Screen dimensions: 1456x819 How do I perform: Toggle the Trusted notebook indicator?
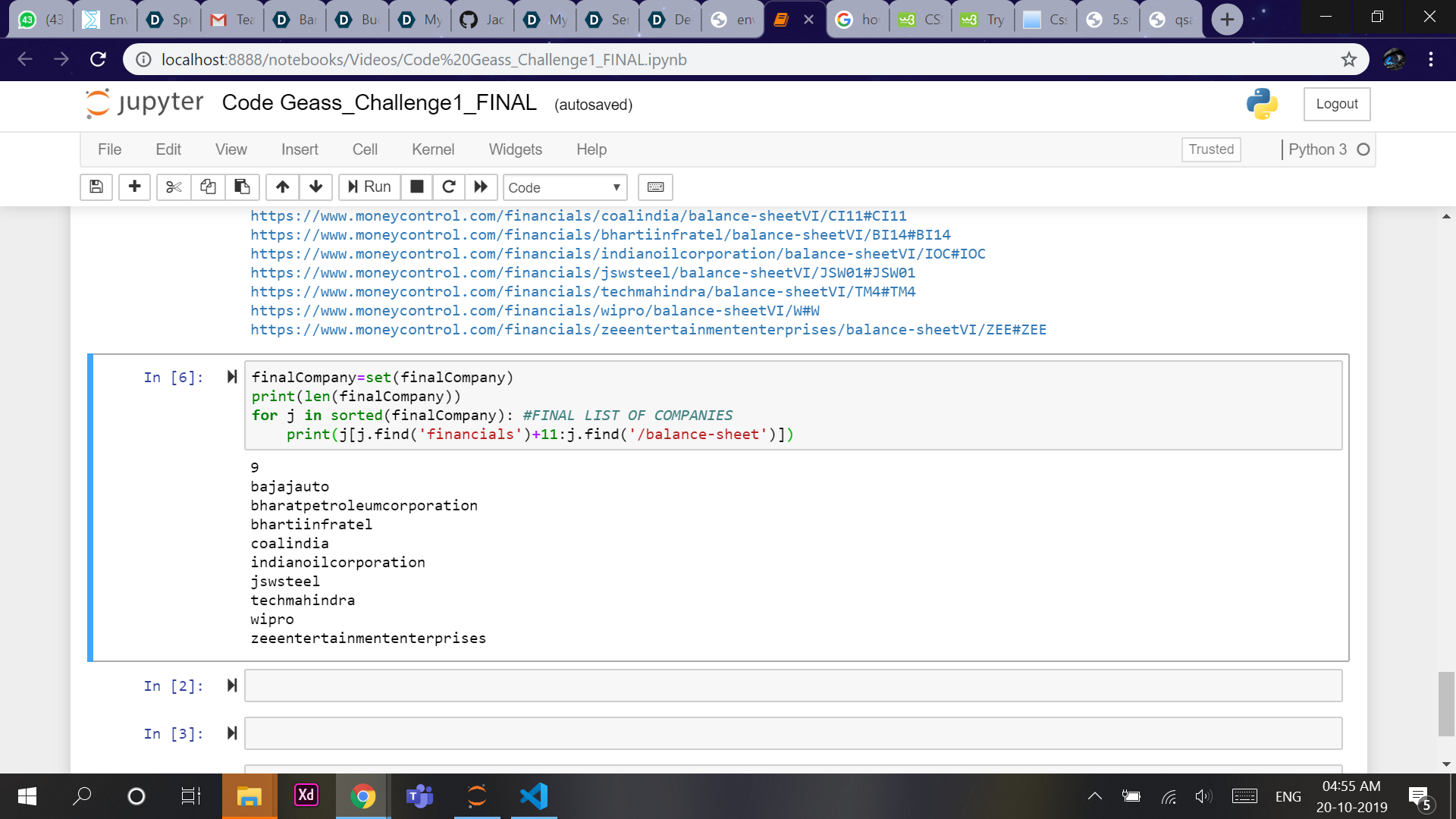click(1210, 149)
